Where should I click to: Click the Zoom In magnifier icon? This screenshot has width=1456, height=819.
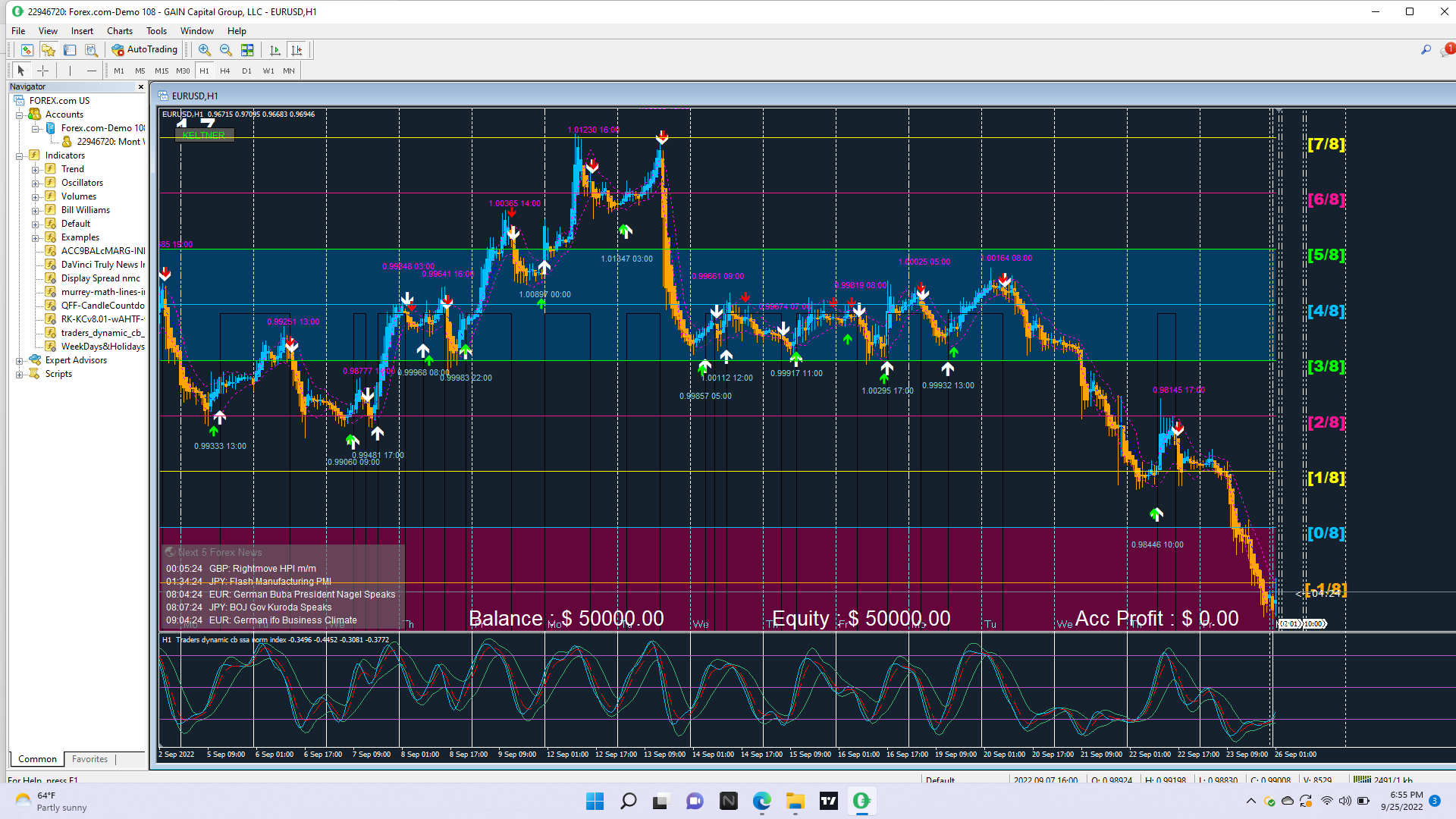point(204,50)
